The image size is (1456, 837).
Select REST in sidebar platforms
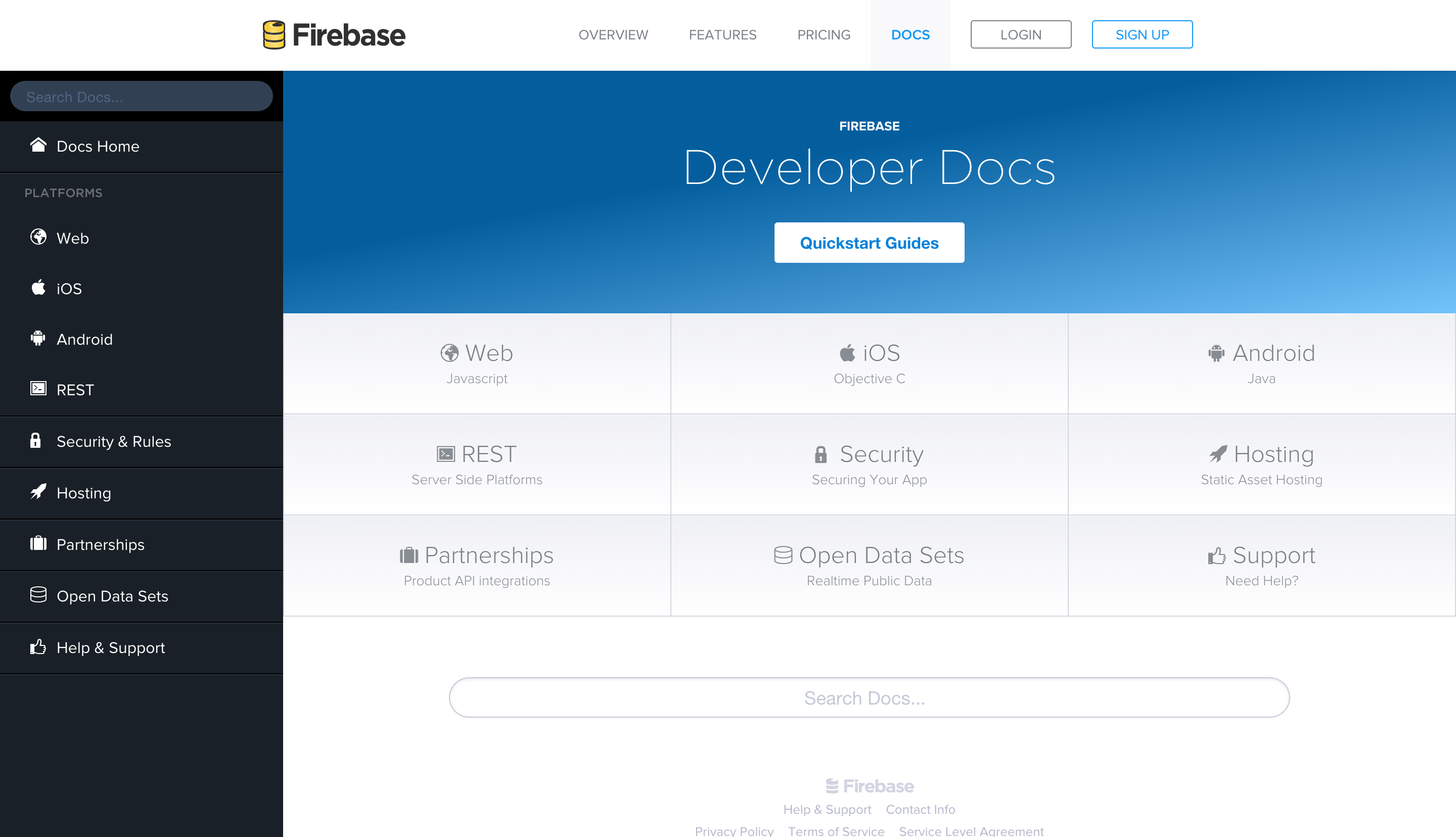pos(142,389)
